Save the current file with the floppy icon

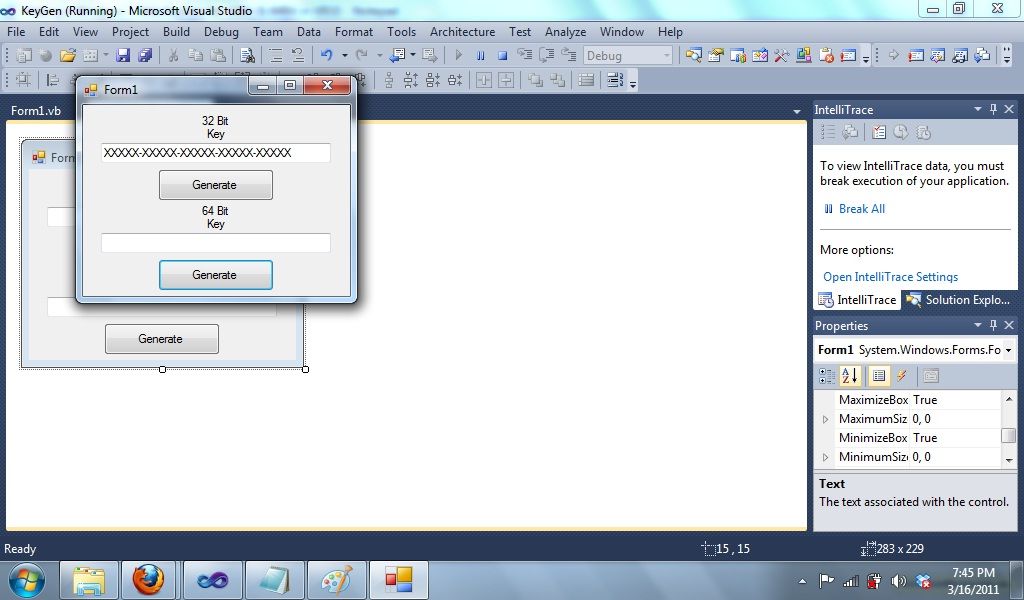pyautogui.click(x=123, y=56)
